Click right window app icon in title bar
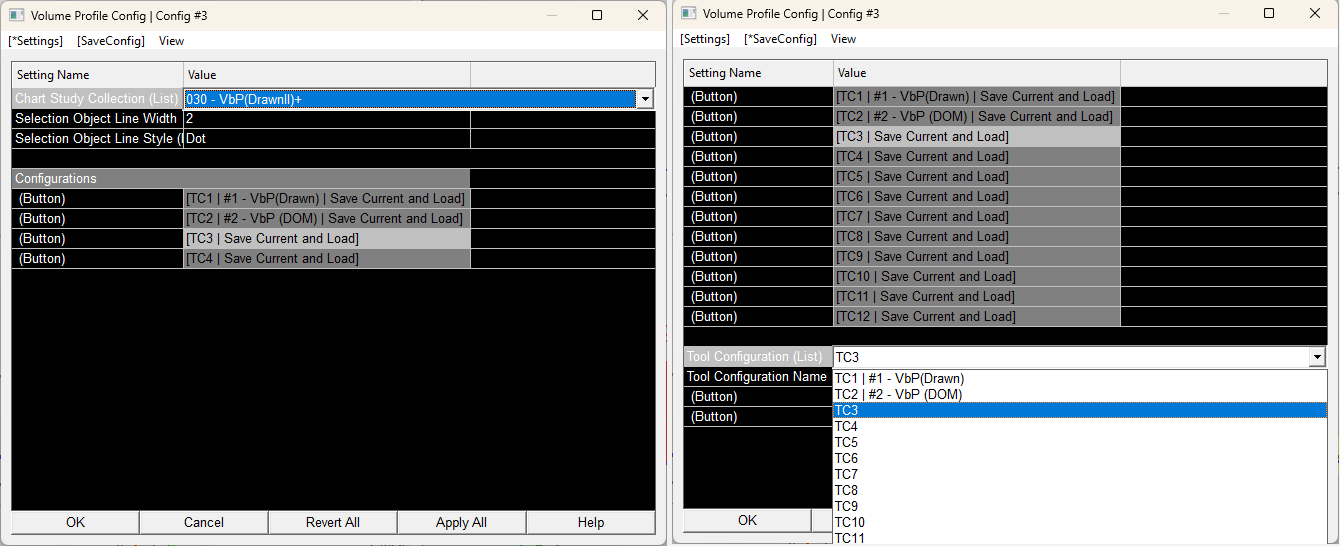Viewport: 1340px width, 546px height. (x=688, y=13)
